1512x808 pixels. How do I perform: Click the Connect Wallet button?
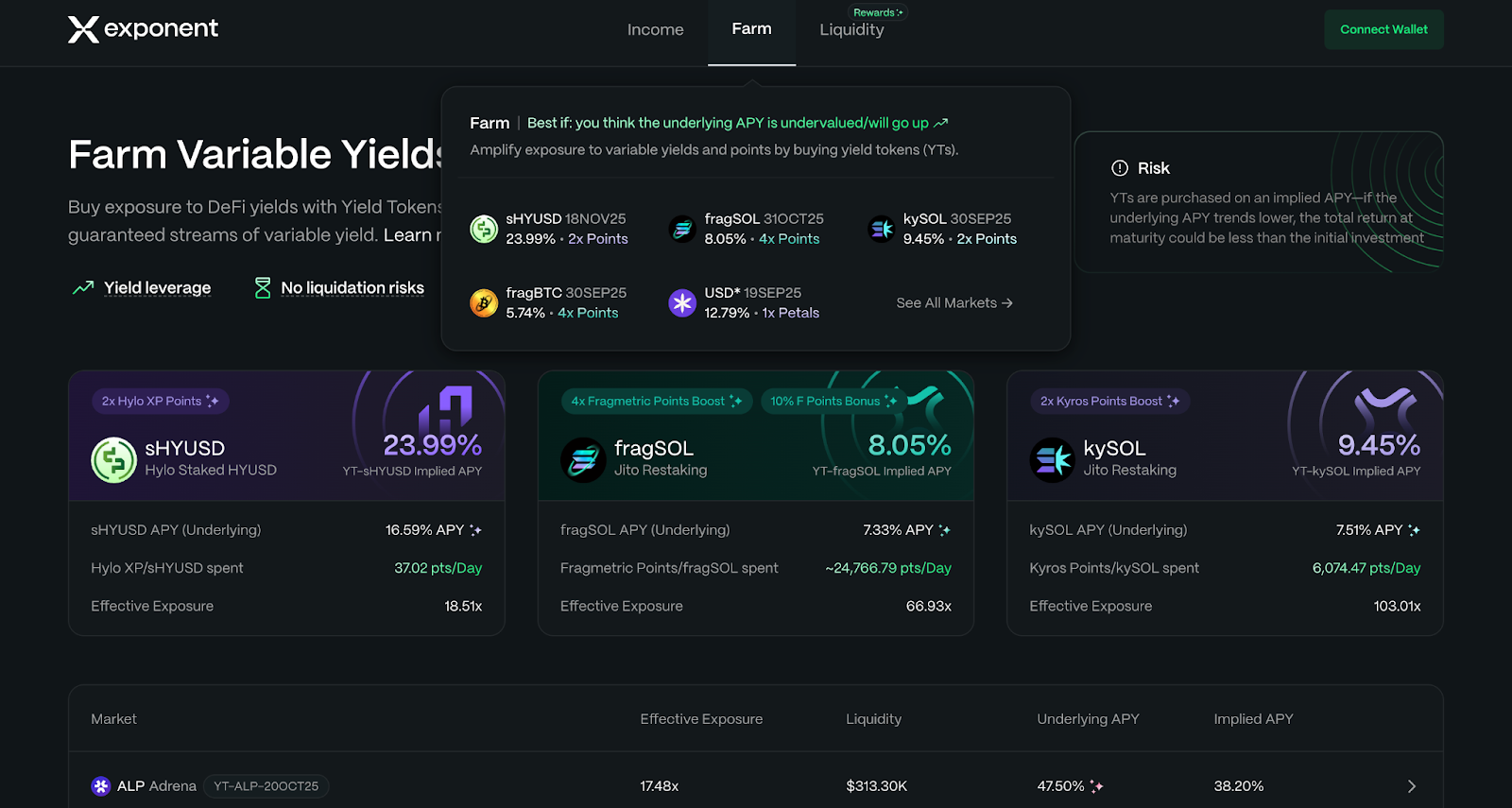click(x=1383, y=29)
